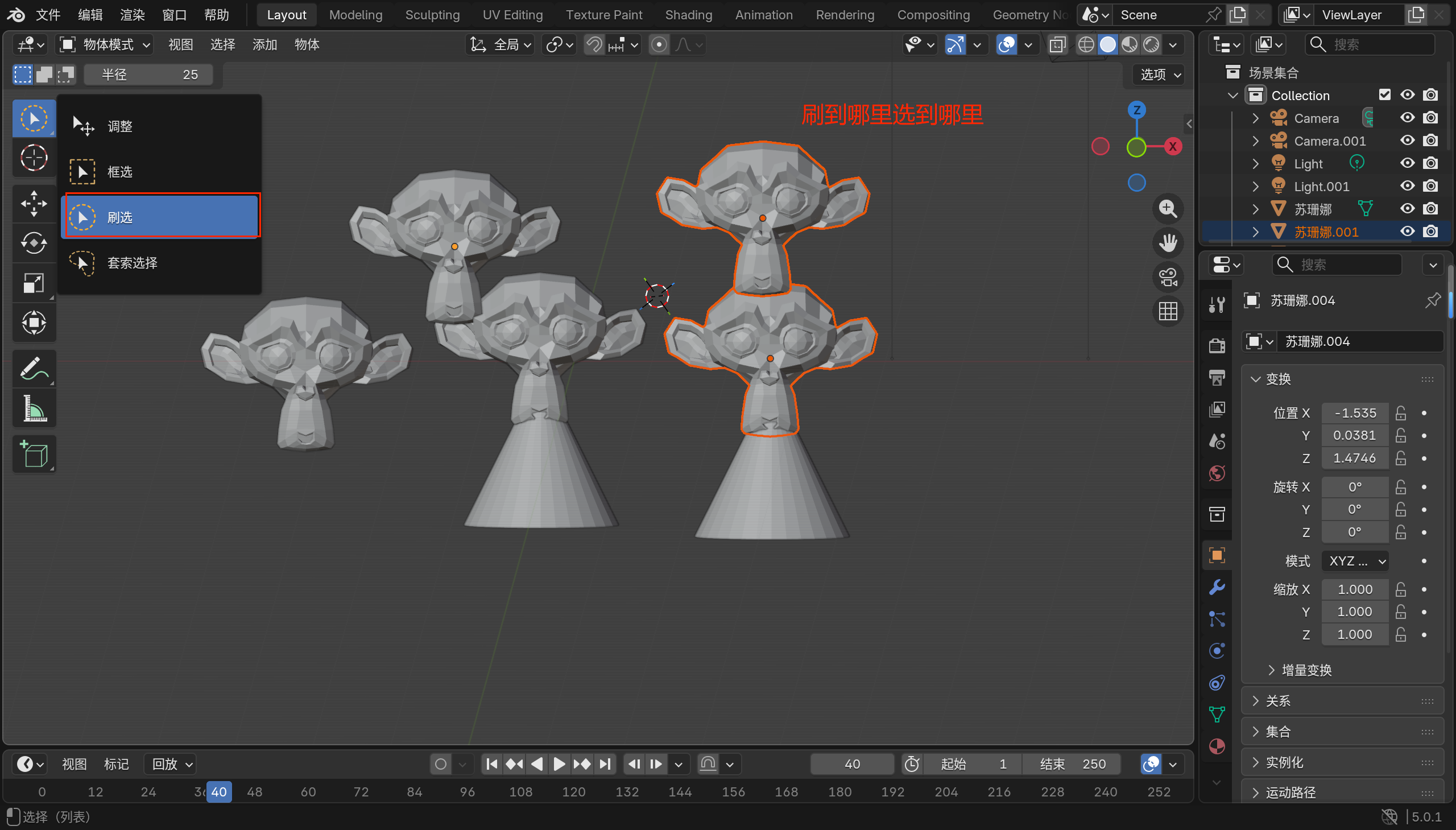This screenshot has width=1456, height=830.
Task: Toggle proportional editing button
Action: click(659, 44)
